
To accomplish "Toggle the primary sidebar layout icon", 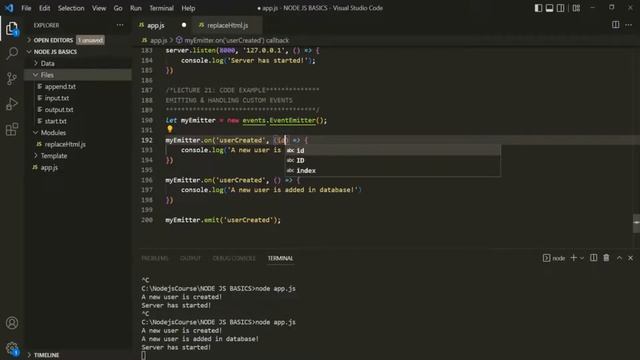I will pos(538,8).
